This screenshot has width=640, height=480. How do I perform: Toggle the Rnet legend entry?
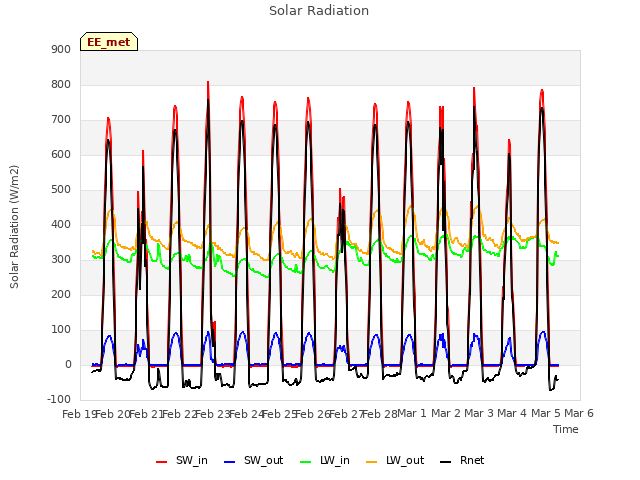pyautogui.click(x=462, y=460)
